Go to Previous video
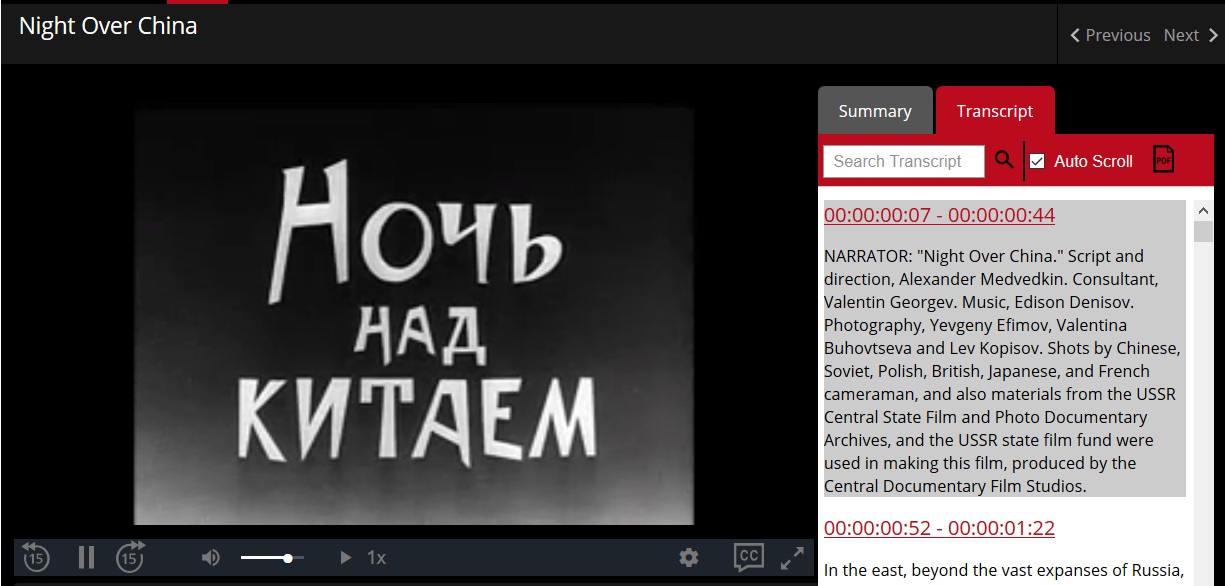 point(1109,35)
